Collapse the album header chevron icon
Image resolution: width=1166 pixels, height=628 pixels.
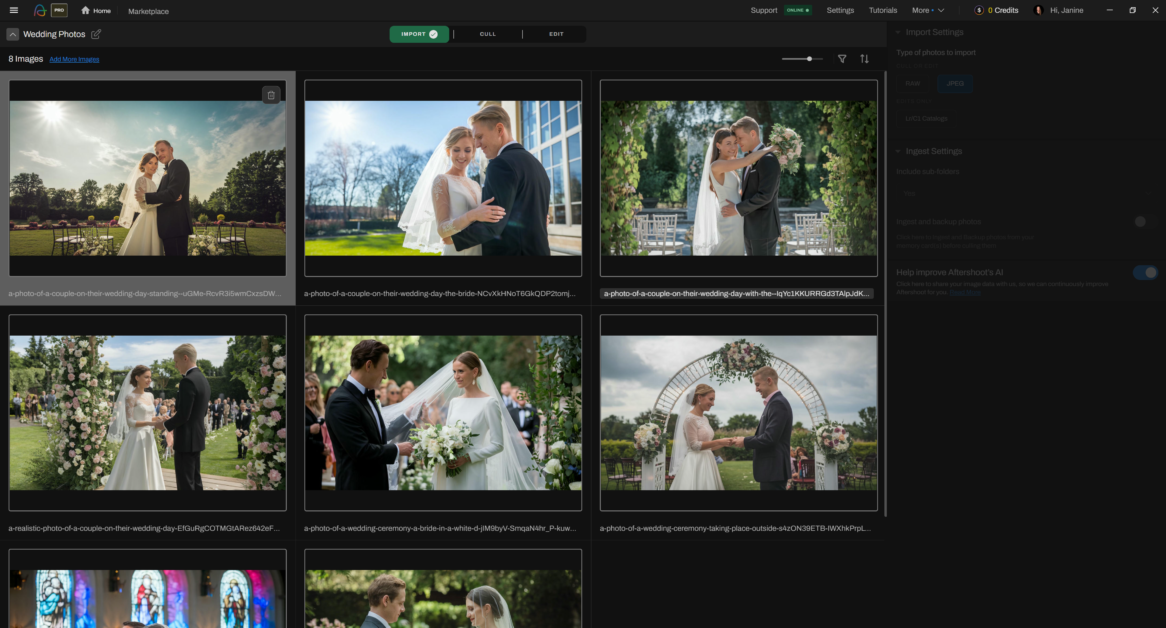tap(13, 34)
